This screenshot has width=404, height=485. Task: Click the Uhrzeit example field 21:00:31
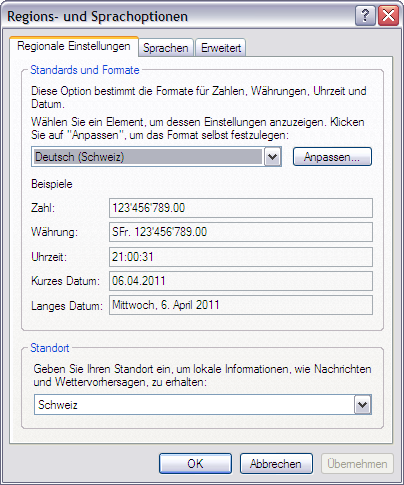click(x=241, y=257)
